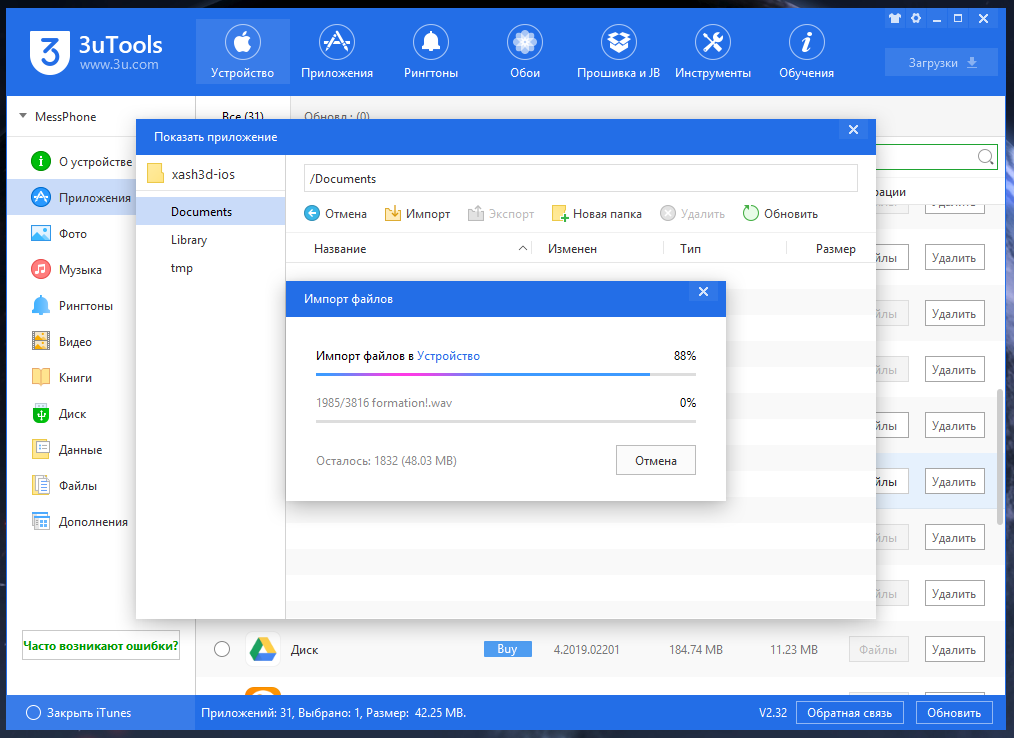Select Музыка in the left sidebar
The height and width of the screenshot is (738, 1014).
pyautogui.click(x=79, y=270)
